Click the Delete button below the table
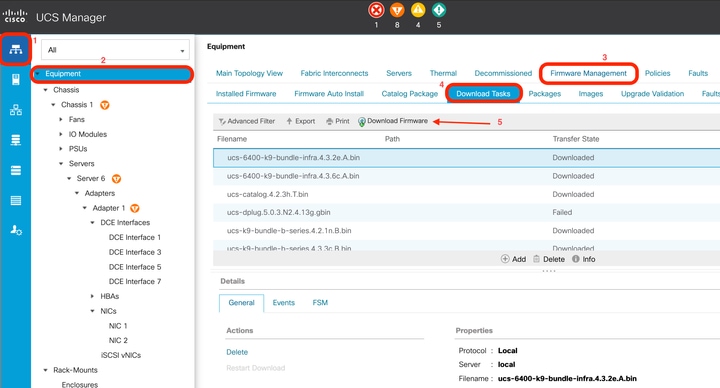 pyautogui.click(x=549, y=259)
